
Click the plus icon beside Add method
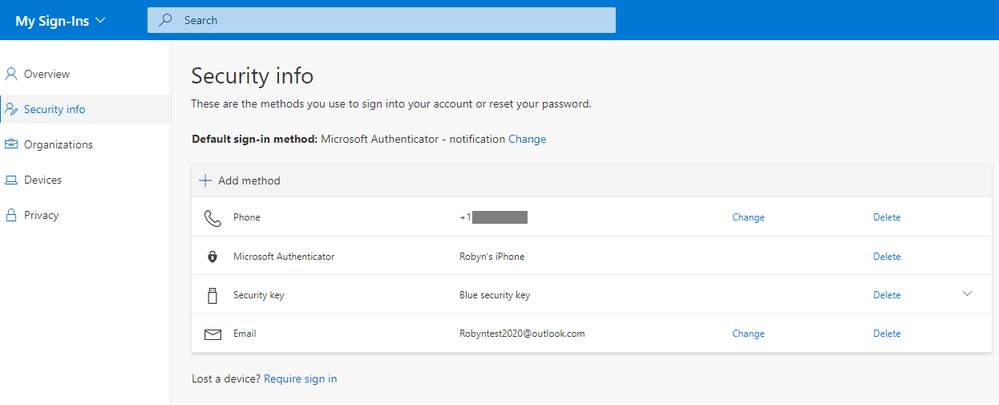pyautogui.click(x=205, y=181)
